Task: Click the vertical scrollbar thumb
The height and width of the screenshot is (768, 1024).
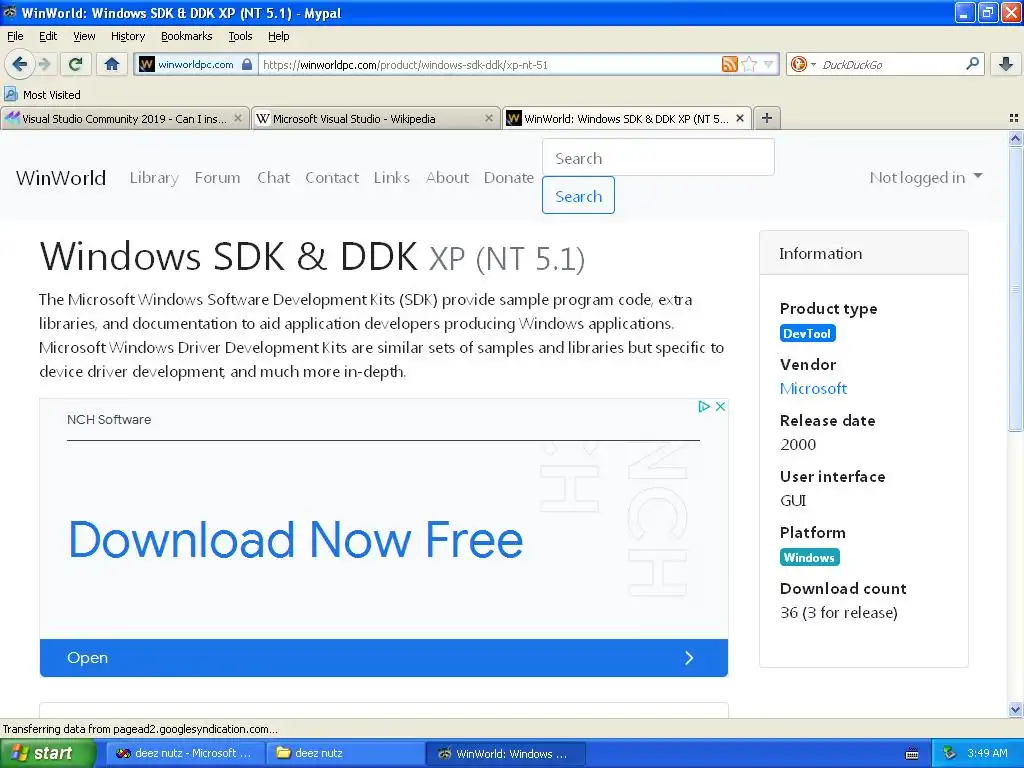Action: coord(1015,287)
